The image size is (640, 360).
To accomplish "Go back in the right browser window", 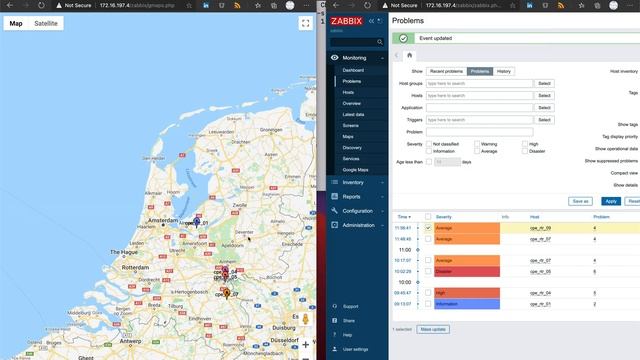I will (336, 5).
